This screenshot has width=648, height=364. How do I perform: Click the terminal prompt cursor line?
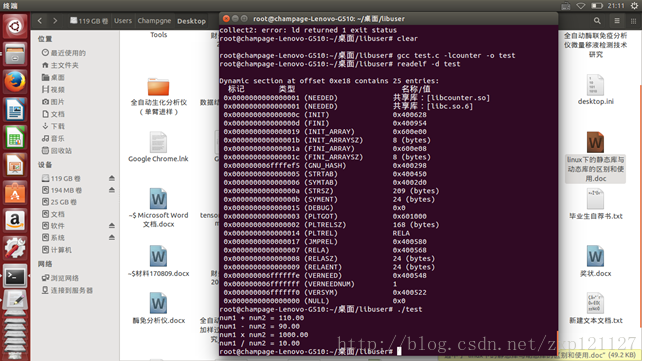[310, 352]
